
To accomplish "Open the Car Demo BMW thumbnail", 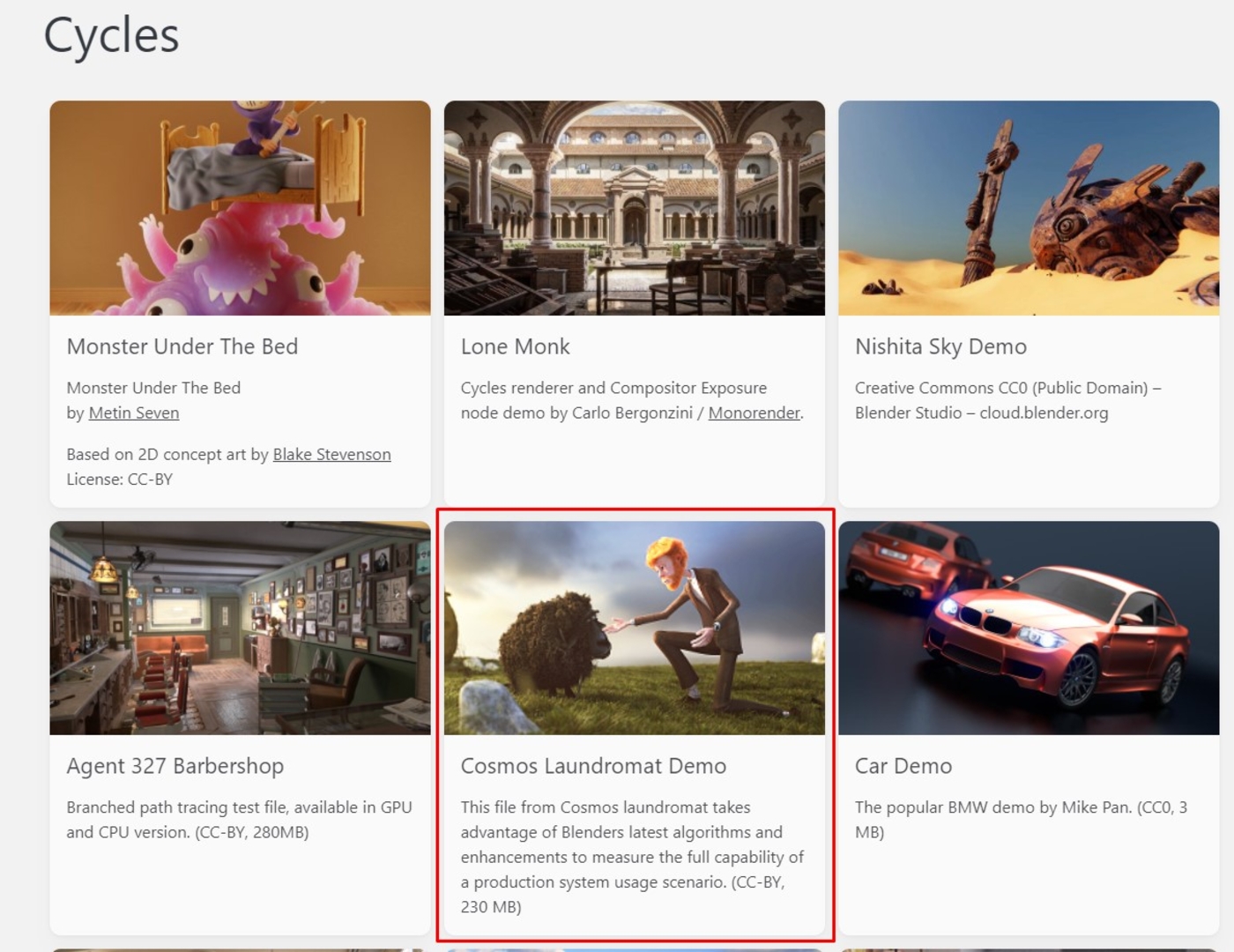I will click(x=1029, y=628).
